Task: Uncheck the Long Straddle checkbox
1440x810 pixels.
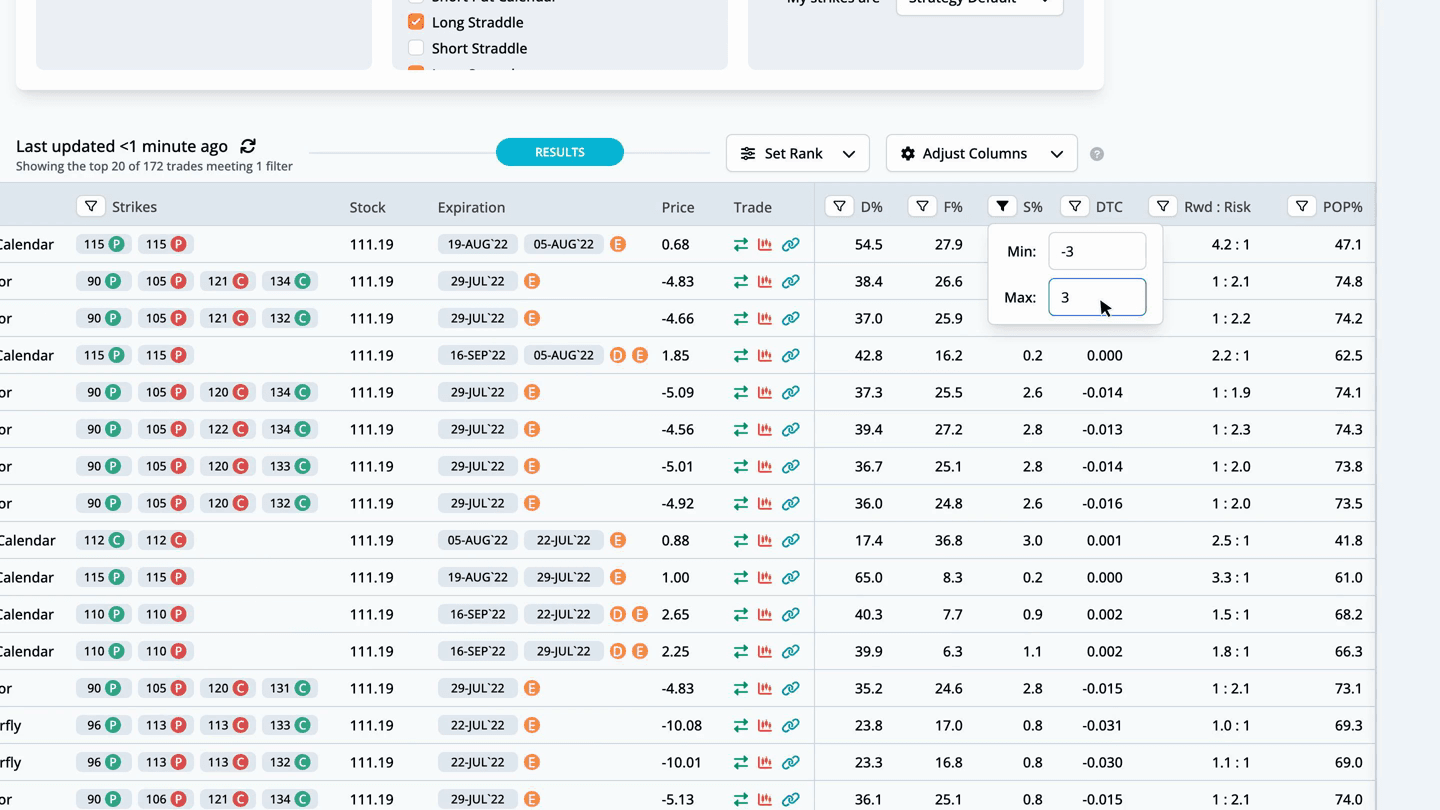Action: tap(416, 22)
